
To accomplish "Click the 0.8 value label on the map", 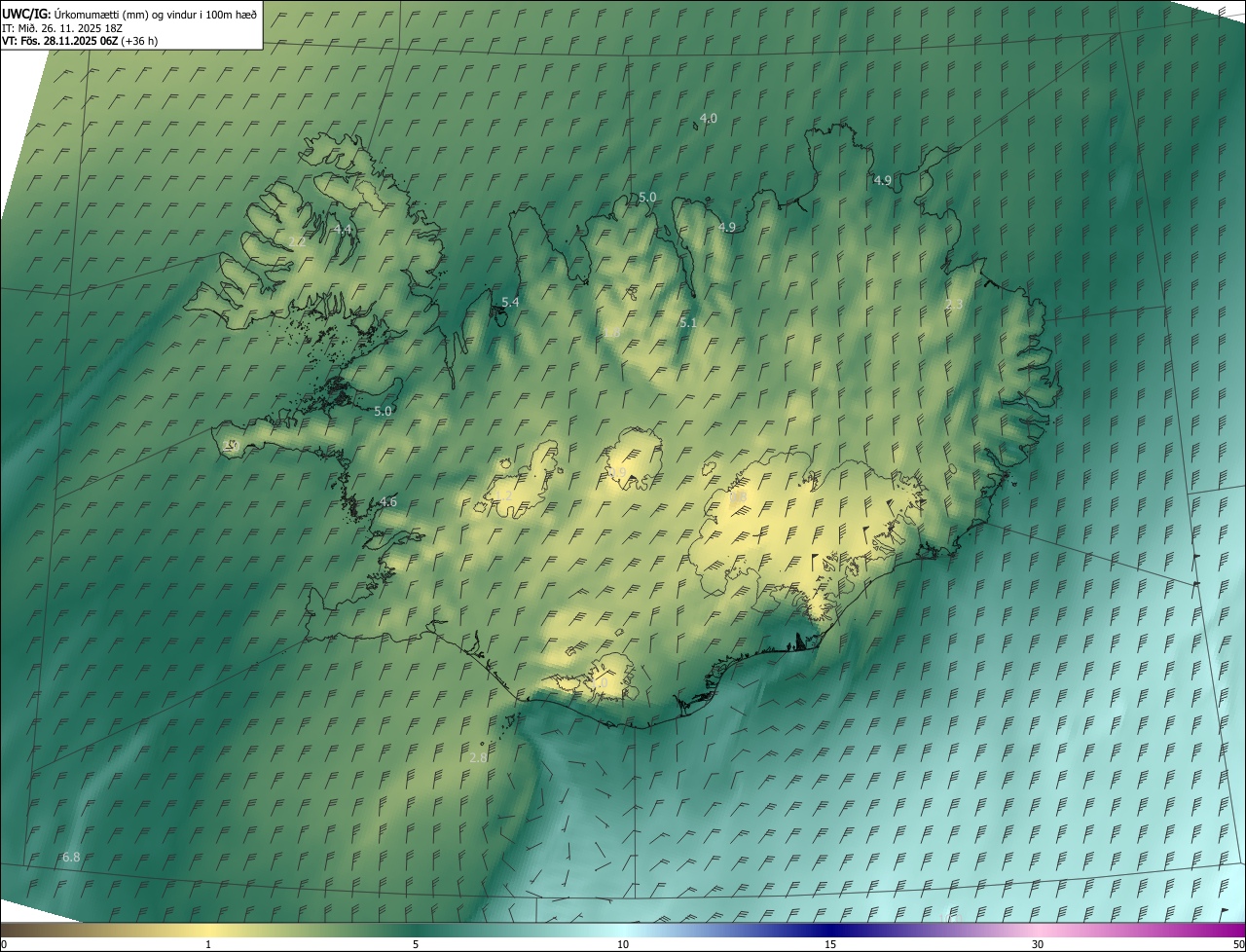I will tap(738, 497).
